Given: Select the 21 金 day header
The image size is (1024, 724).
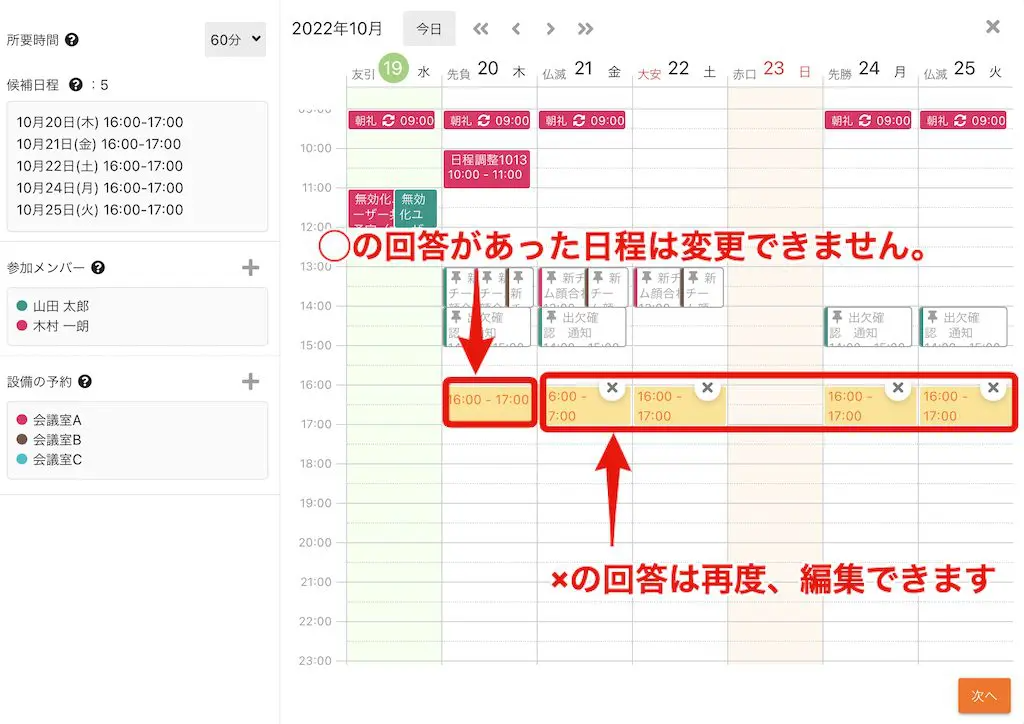Looking at the screenshot, I should tap(583, 70).
